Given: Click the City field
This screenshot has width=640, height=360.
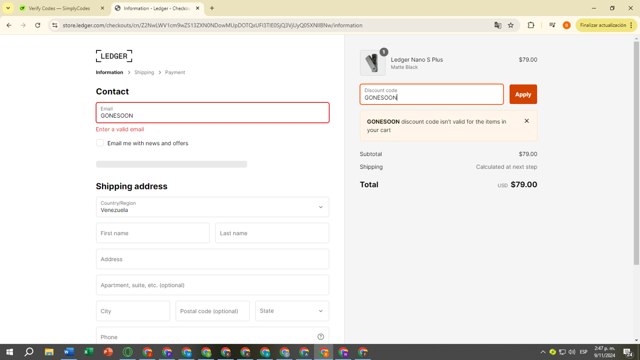Looking at the screenshot, I should click(133, 311).
